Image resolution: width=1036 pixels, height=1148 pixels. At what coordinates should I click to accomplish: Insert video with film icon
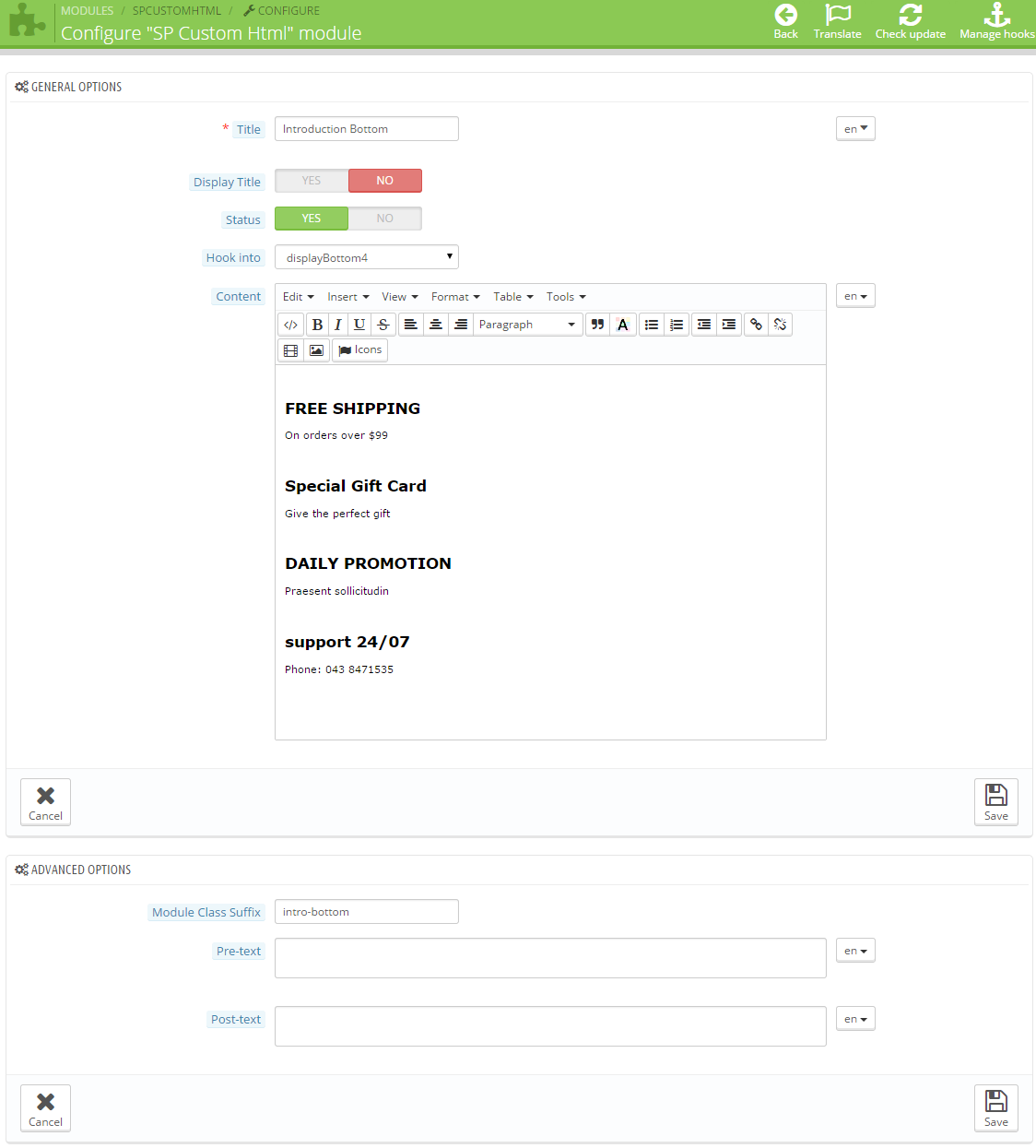(290, 350)
